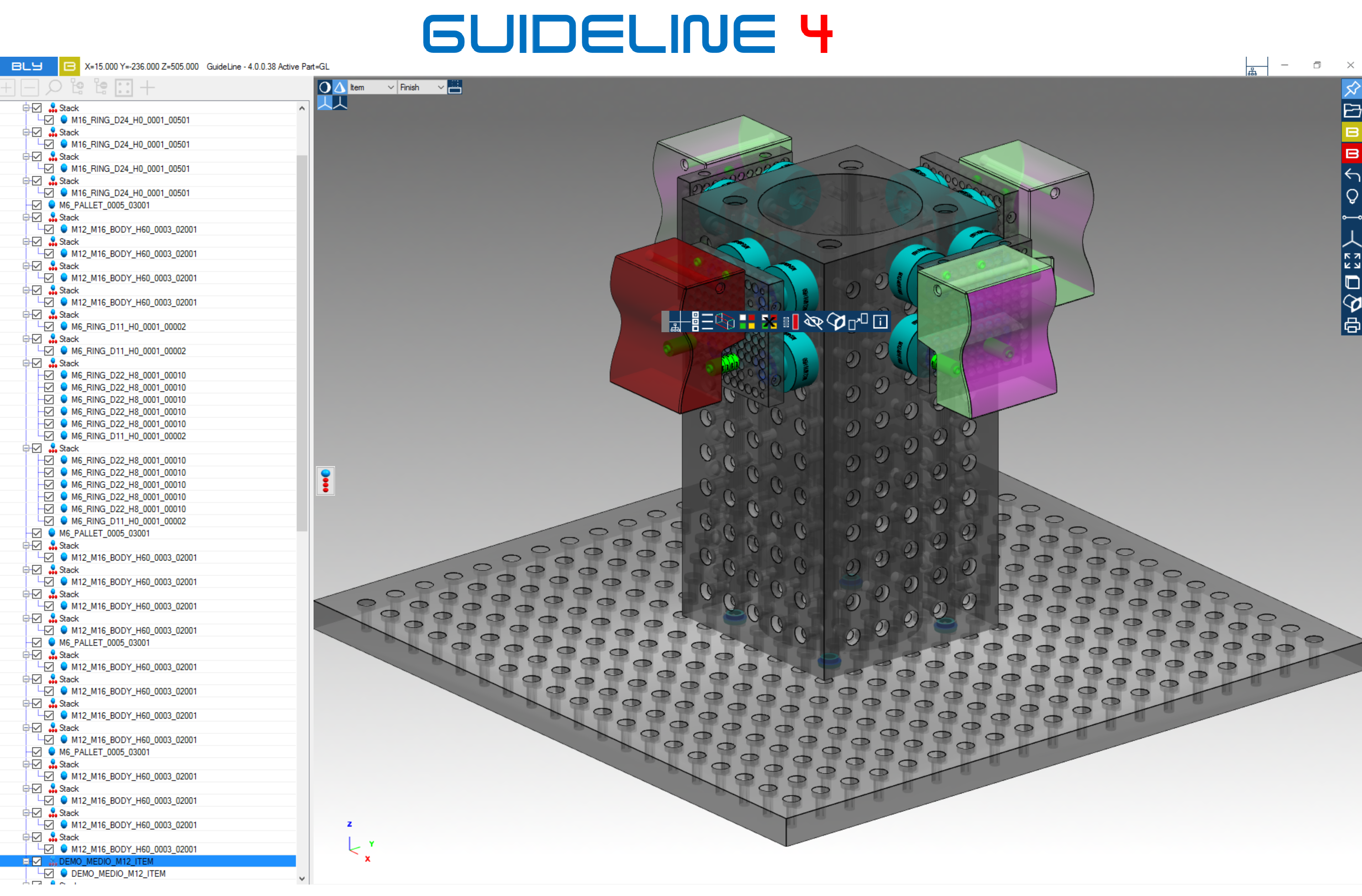Uncheck the topmost M16_RING_D24_H0_0001_00501 checkbox
This screenshot has width=1362, height=896.
click(49, 120)
